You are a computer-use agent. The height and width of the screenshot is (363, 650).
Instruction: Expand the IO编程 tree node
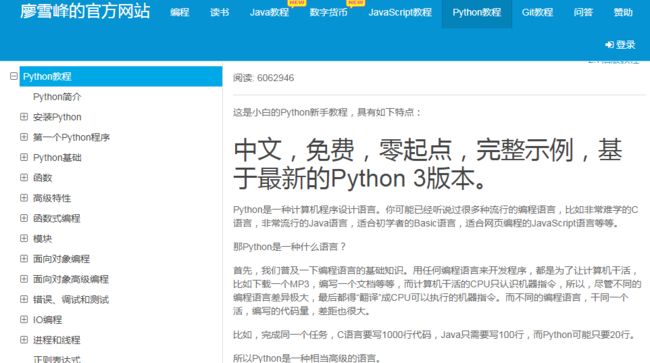(24, 319)
